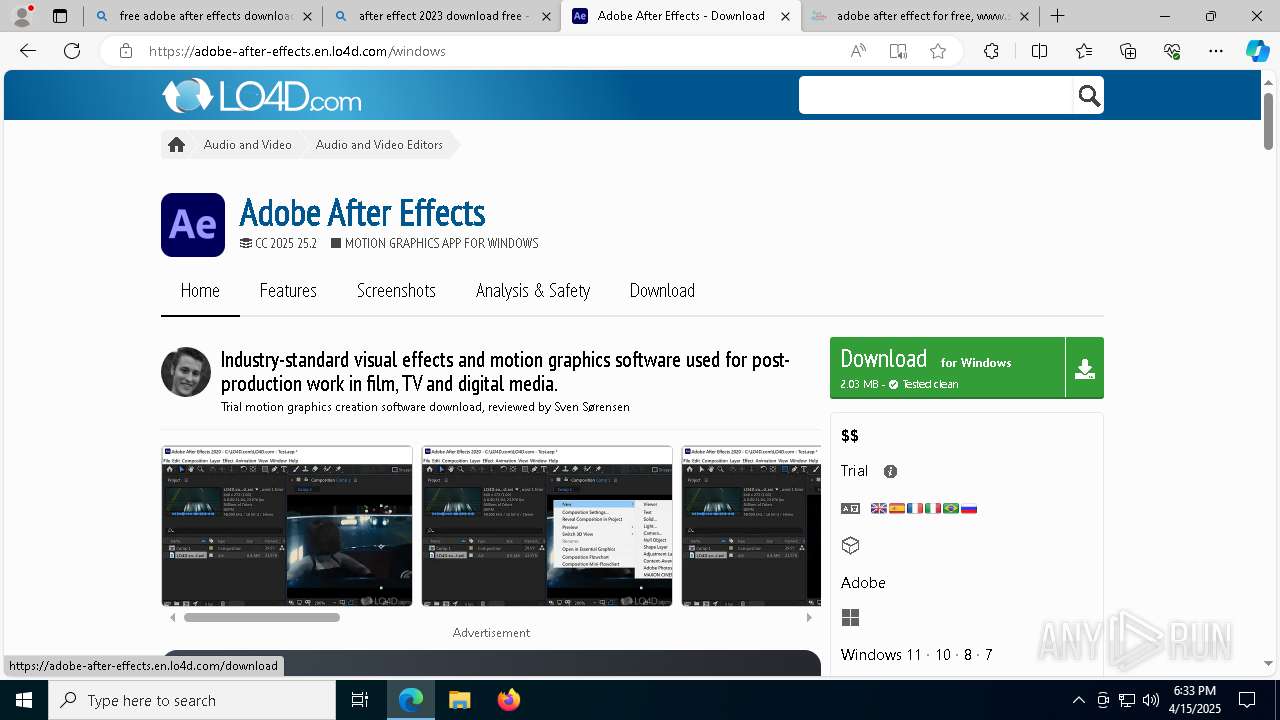Viewport: 1280px width, 720px height.
Task: View site information lock icon
Action: 126,51
